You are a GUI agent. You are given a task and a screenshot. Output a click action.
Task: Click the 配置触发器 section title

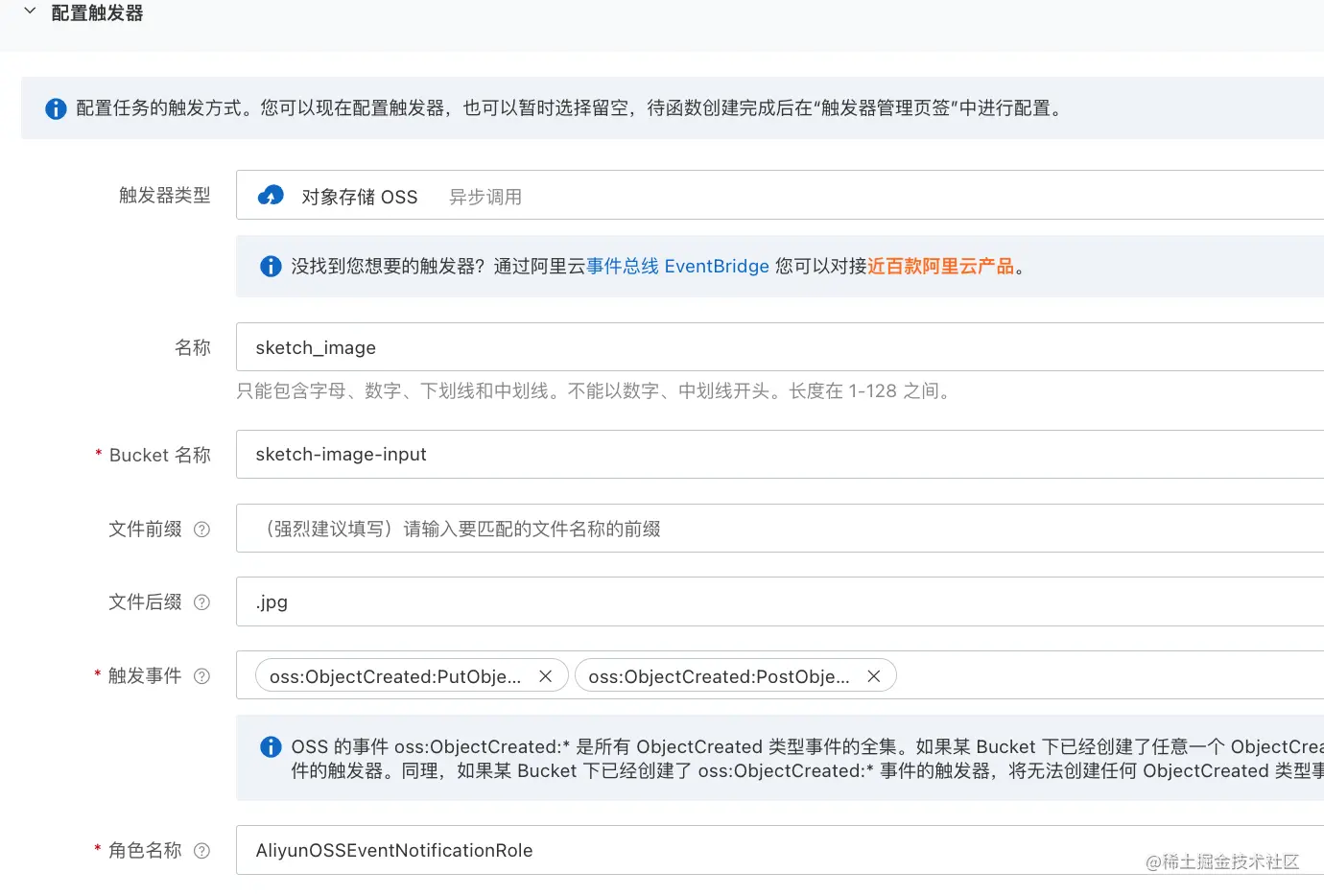coord(97,12)
